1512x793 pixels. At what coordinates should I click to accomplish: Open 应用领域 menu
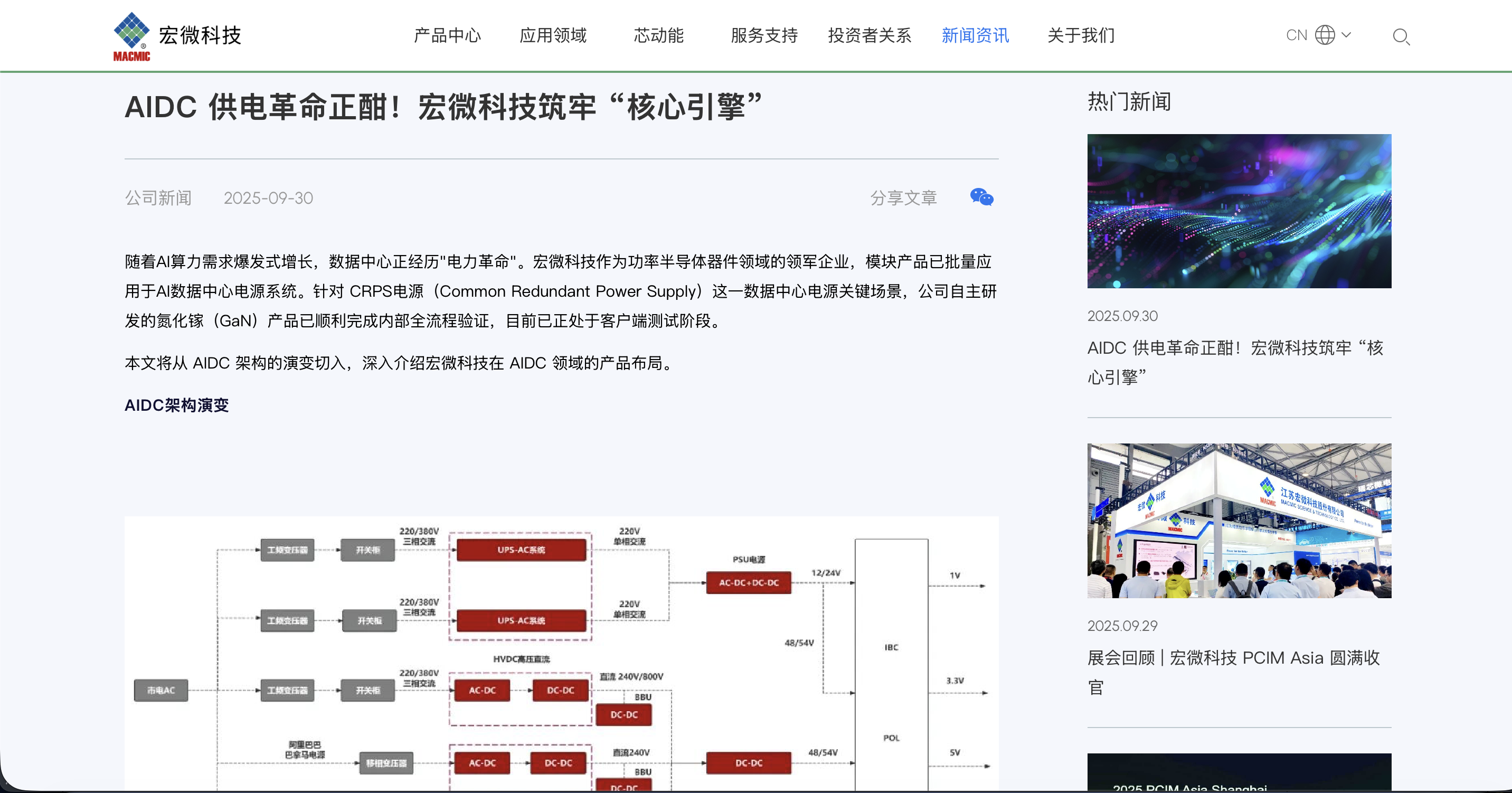click(x=553, y=35)
